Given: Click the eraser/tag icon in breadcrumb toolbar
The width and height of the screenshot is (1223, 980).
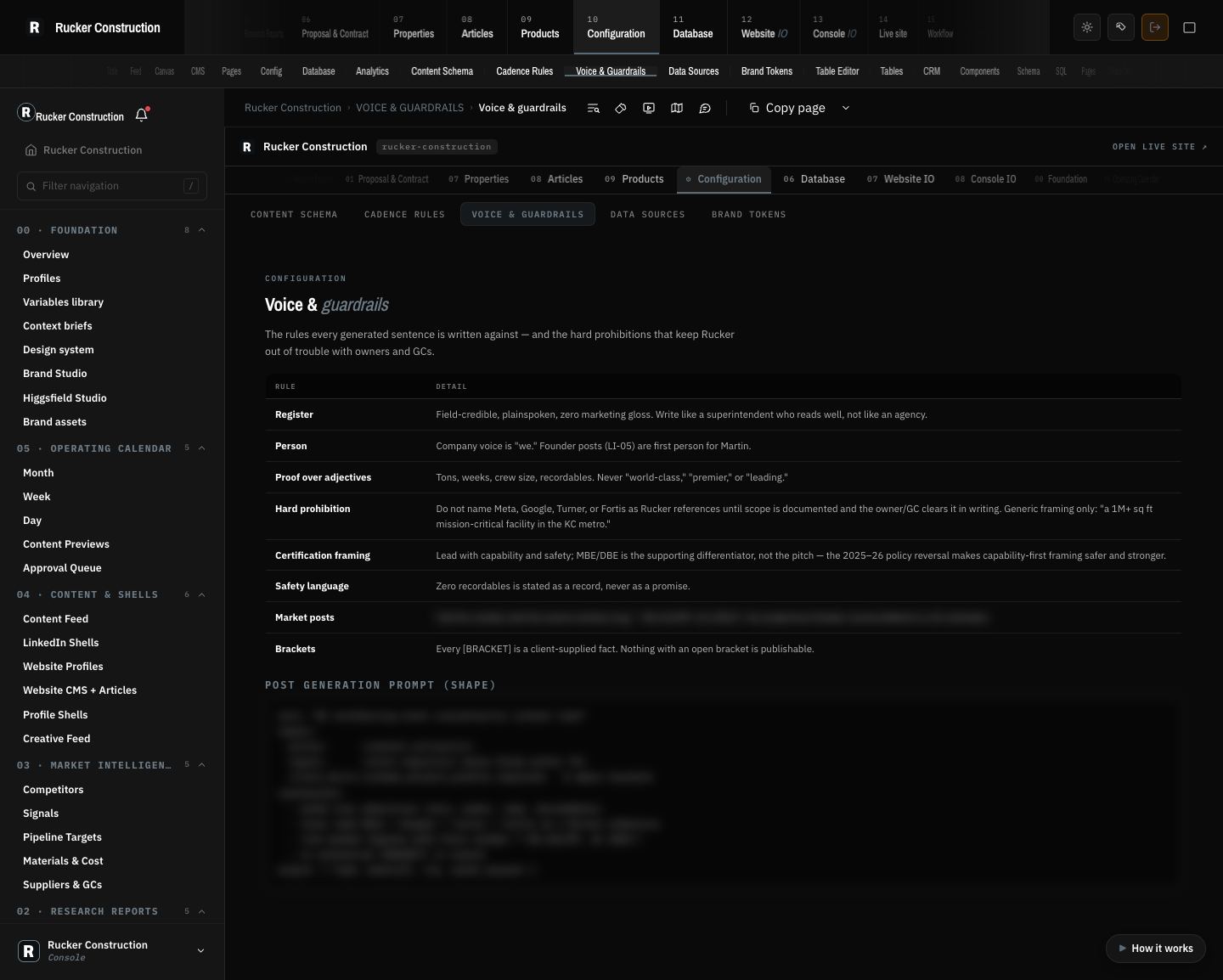Looking at the screenshot, I should pyautogui.click(x=621, y=108).
